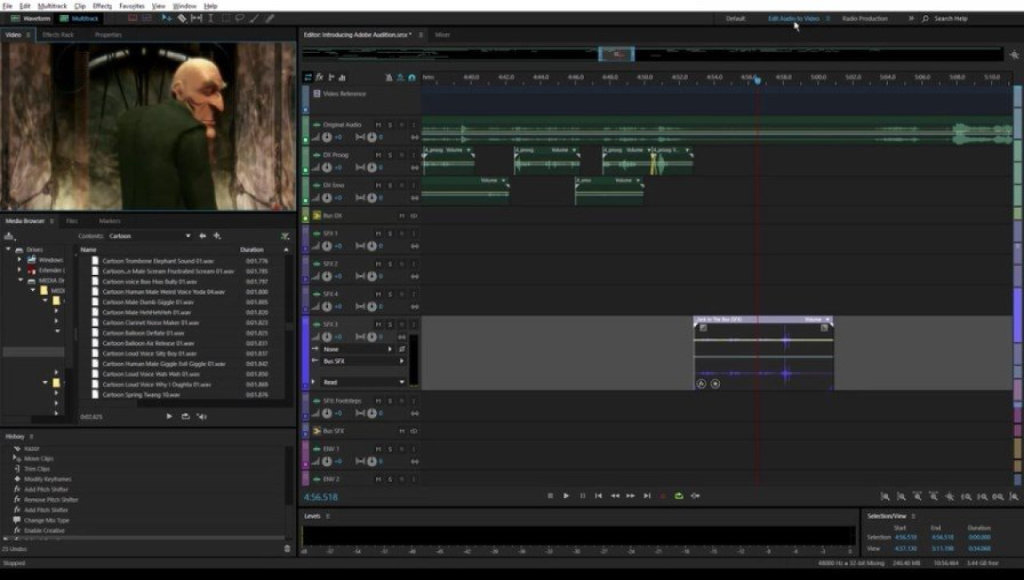The width and height of the screenshot is (1024, 580).
Task: Open the SFX 3 output Bus SFX dropdown
Action: [362, 361]
